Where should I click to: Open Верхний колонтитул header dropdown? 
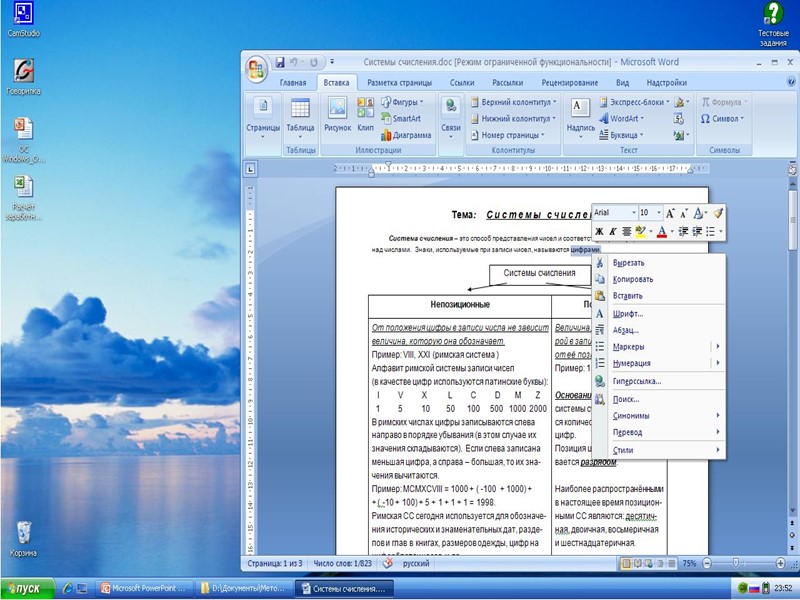coord(513,102)
